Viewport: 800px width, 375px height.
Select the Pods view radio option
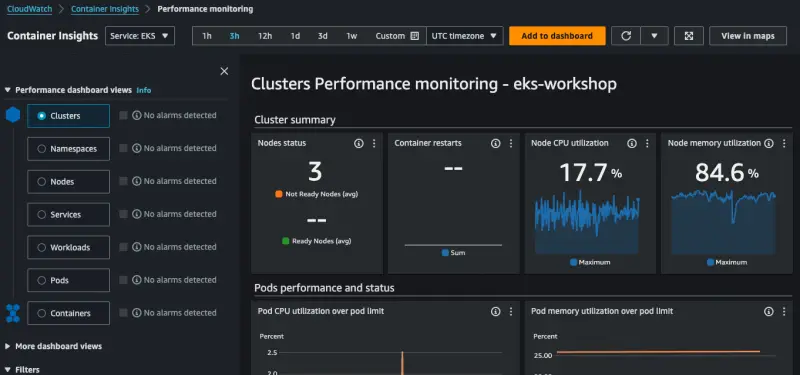pyautogui.click(x=42, y=281)
